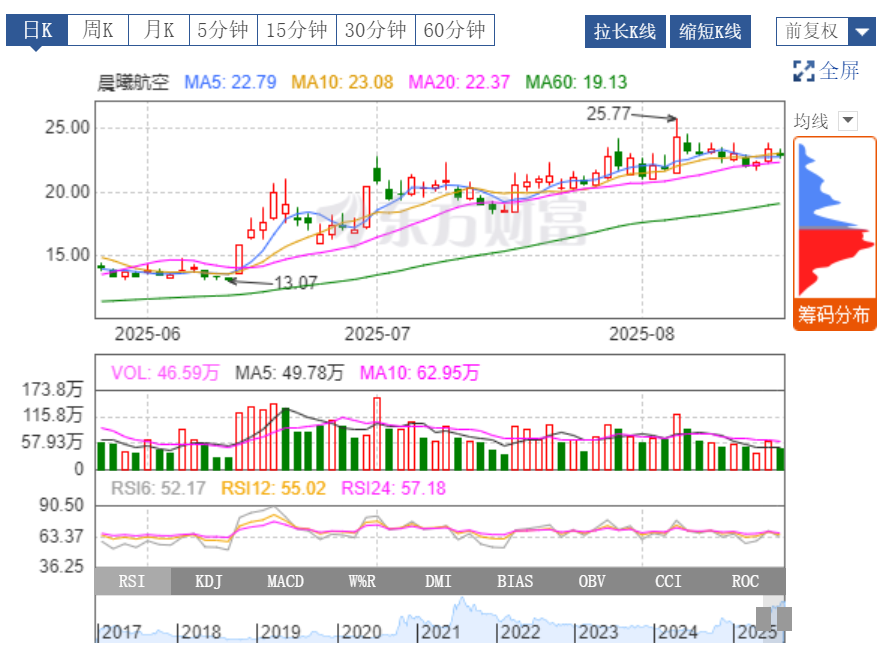Open the 5分钟 chart tab

[223, 30]
